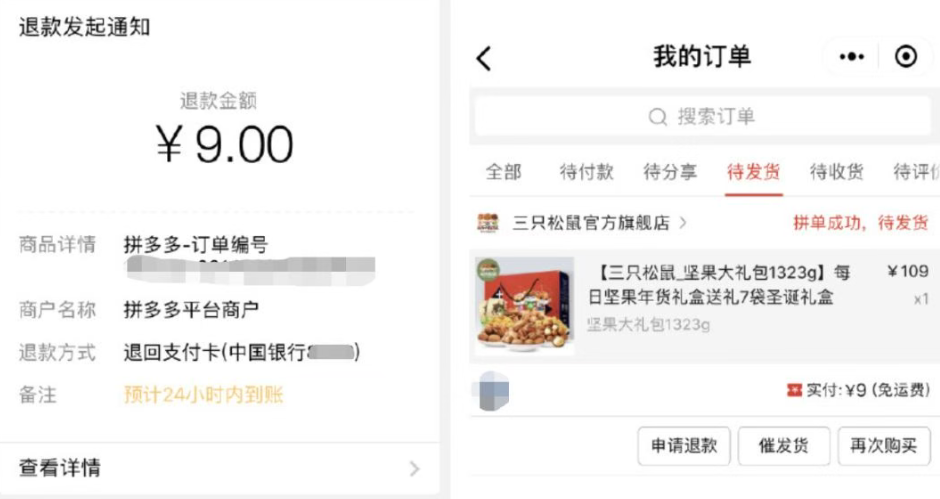The image size is (940, 499).
Task: Switch to the 待付款 tab
Action: pos(587,172)
